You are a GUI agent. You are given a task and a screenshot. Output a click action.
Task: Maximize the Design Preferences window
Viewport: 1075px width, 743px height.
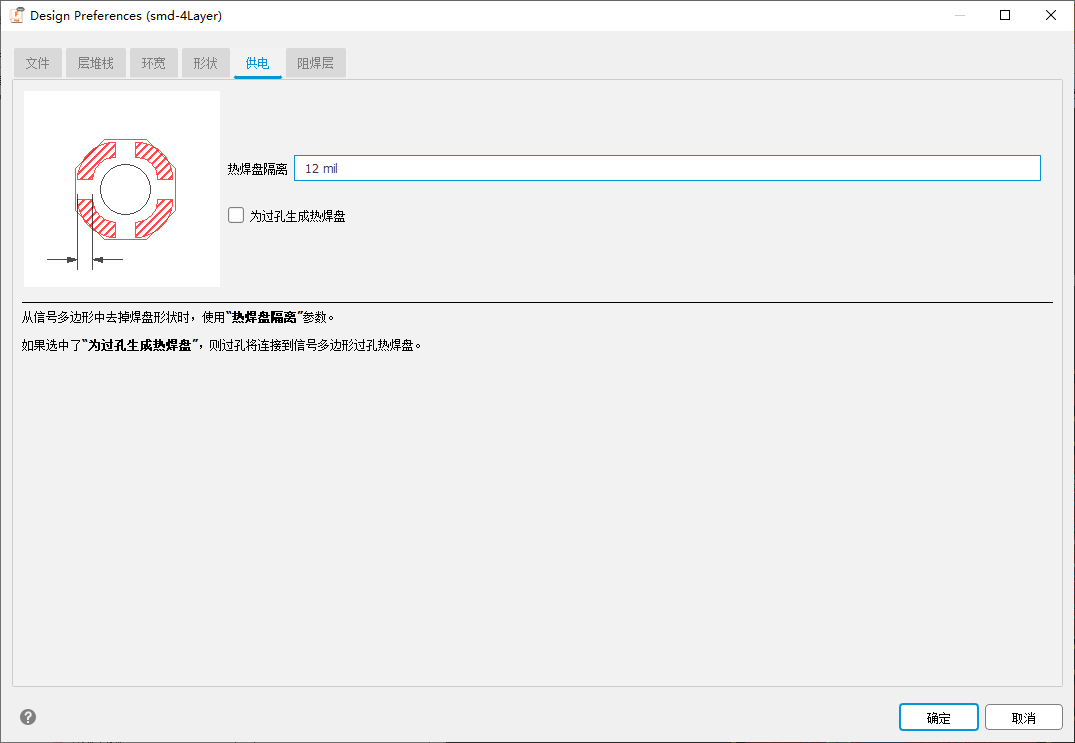pos(1005,15)
